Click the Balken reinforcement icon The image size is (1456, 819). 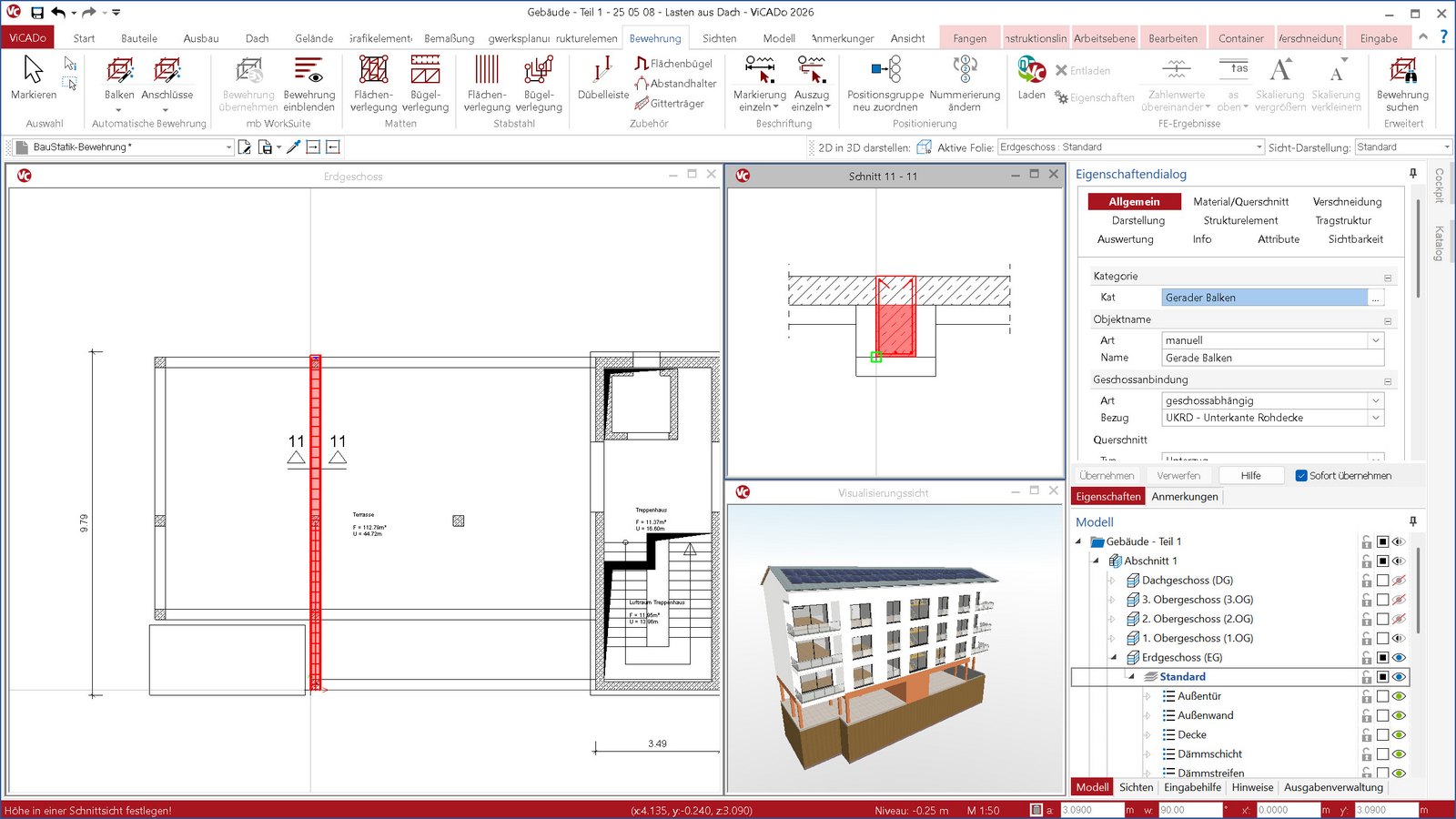tap(119, 71)
